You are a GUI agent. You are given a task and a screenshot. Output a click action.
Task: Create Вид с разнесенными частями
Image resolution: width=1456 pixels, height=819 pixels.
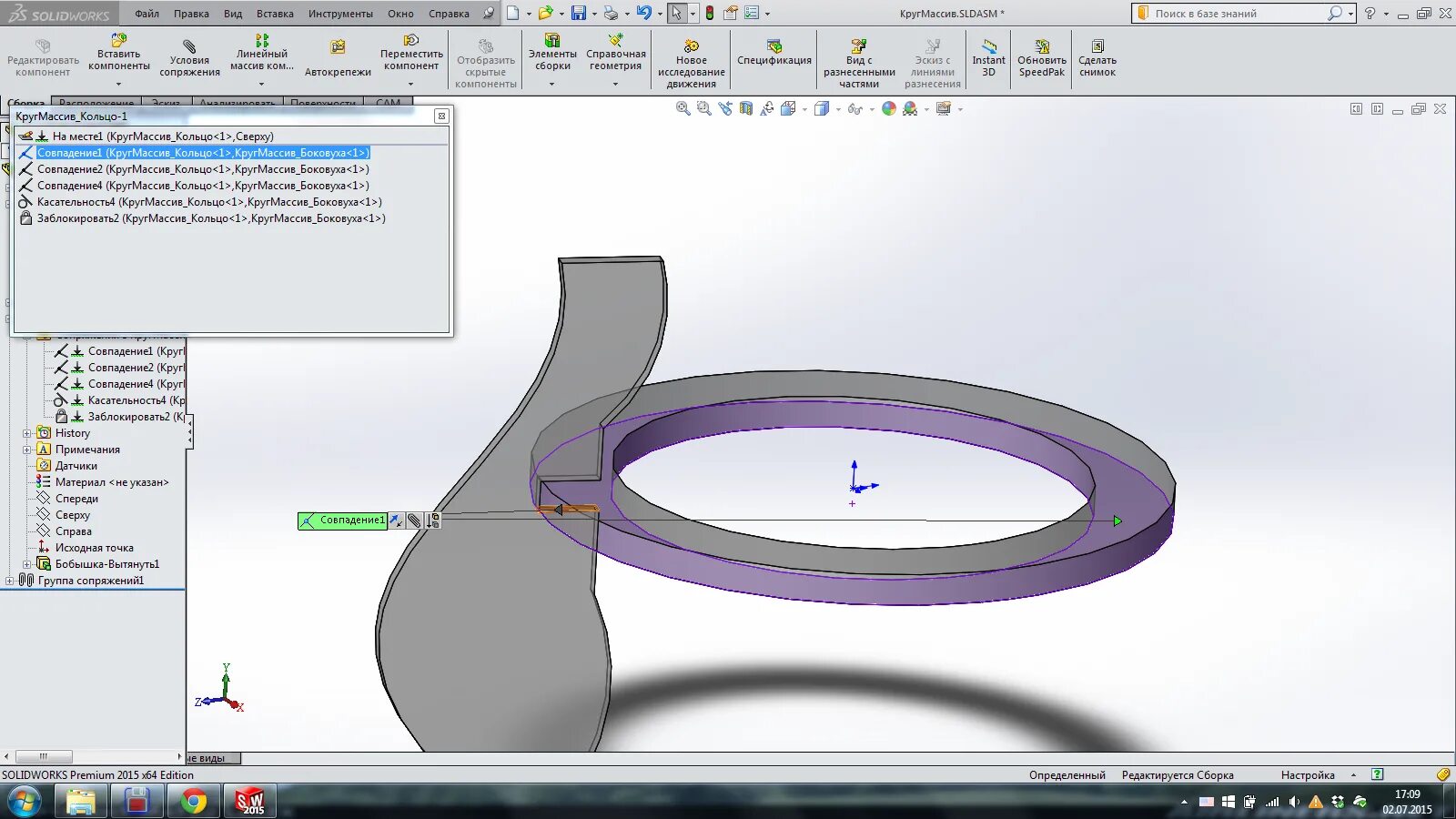859,64
